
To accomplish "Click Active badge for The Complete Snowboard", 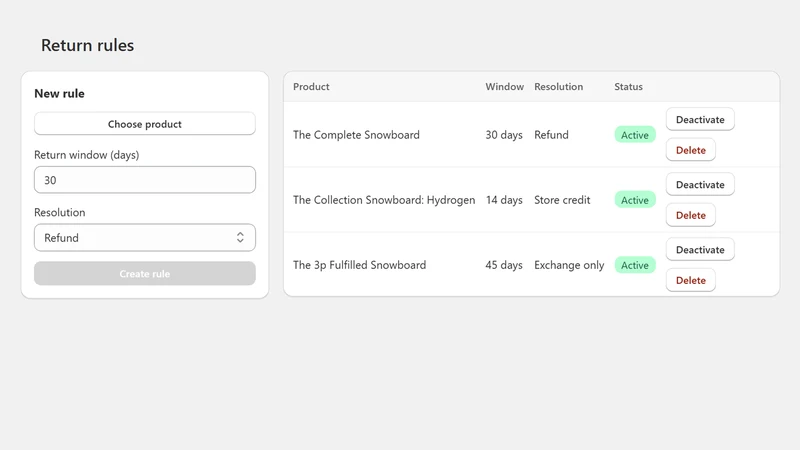I will pos(635,135).
